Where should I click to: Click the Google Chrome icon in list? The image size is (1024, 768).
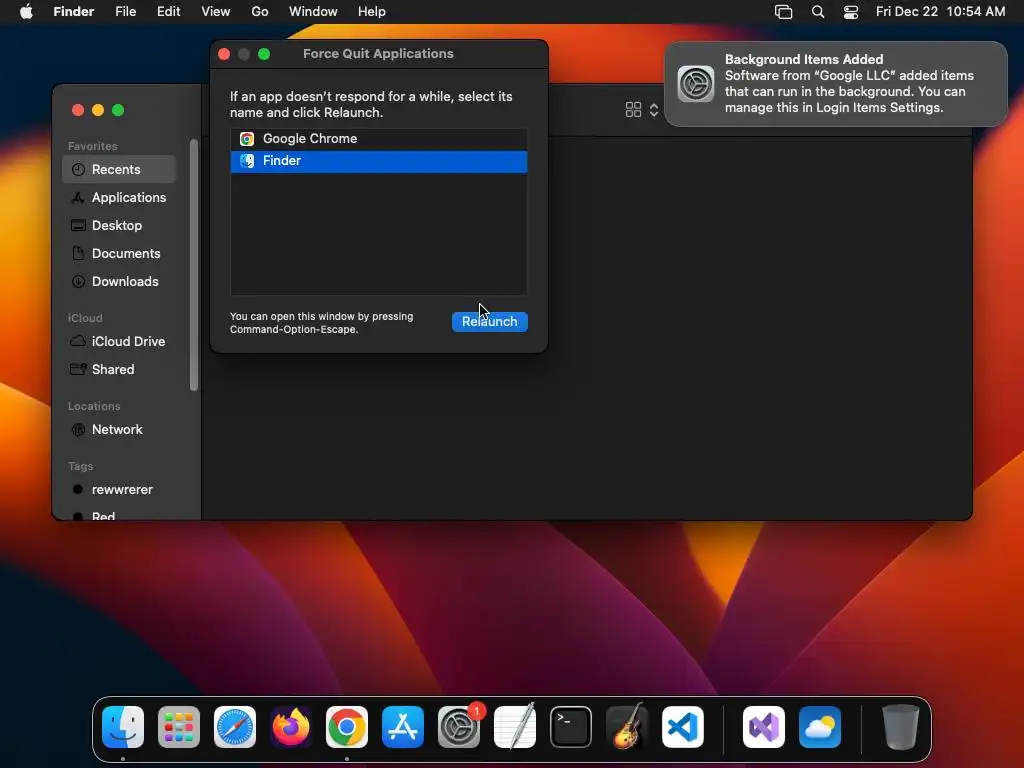[x=247, y=139]
